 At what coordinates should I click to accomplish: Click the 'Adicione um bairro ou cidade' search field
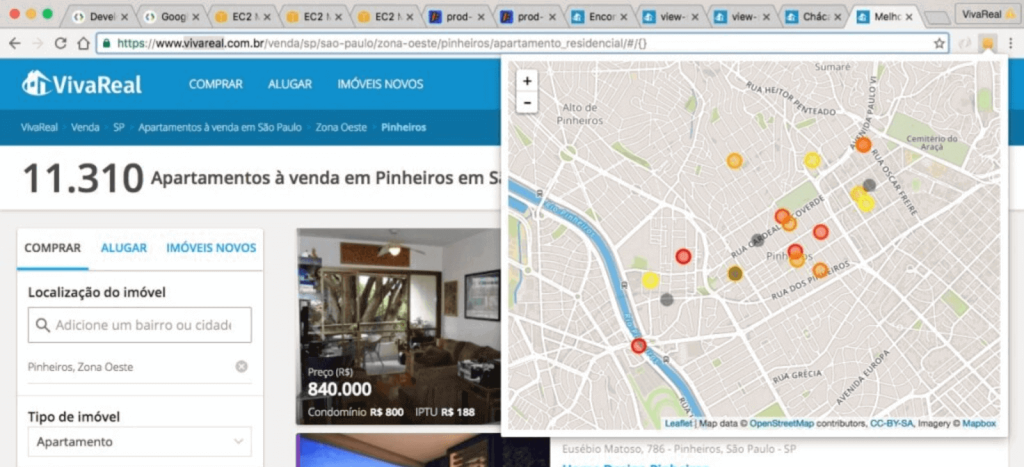coord(139,325)
